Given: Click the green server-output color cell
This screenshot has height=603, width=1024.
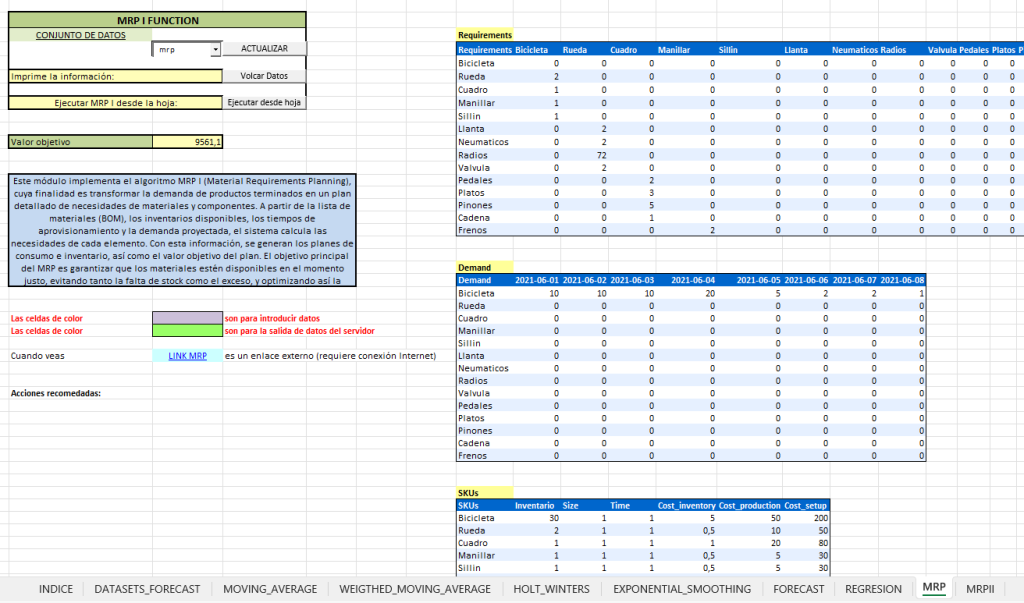Looking at the screenshot, I should click(187, 330).
